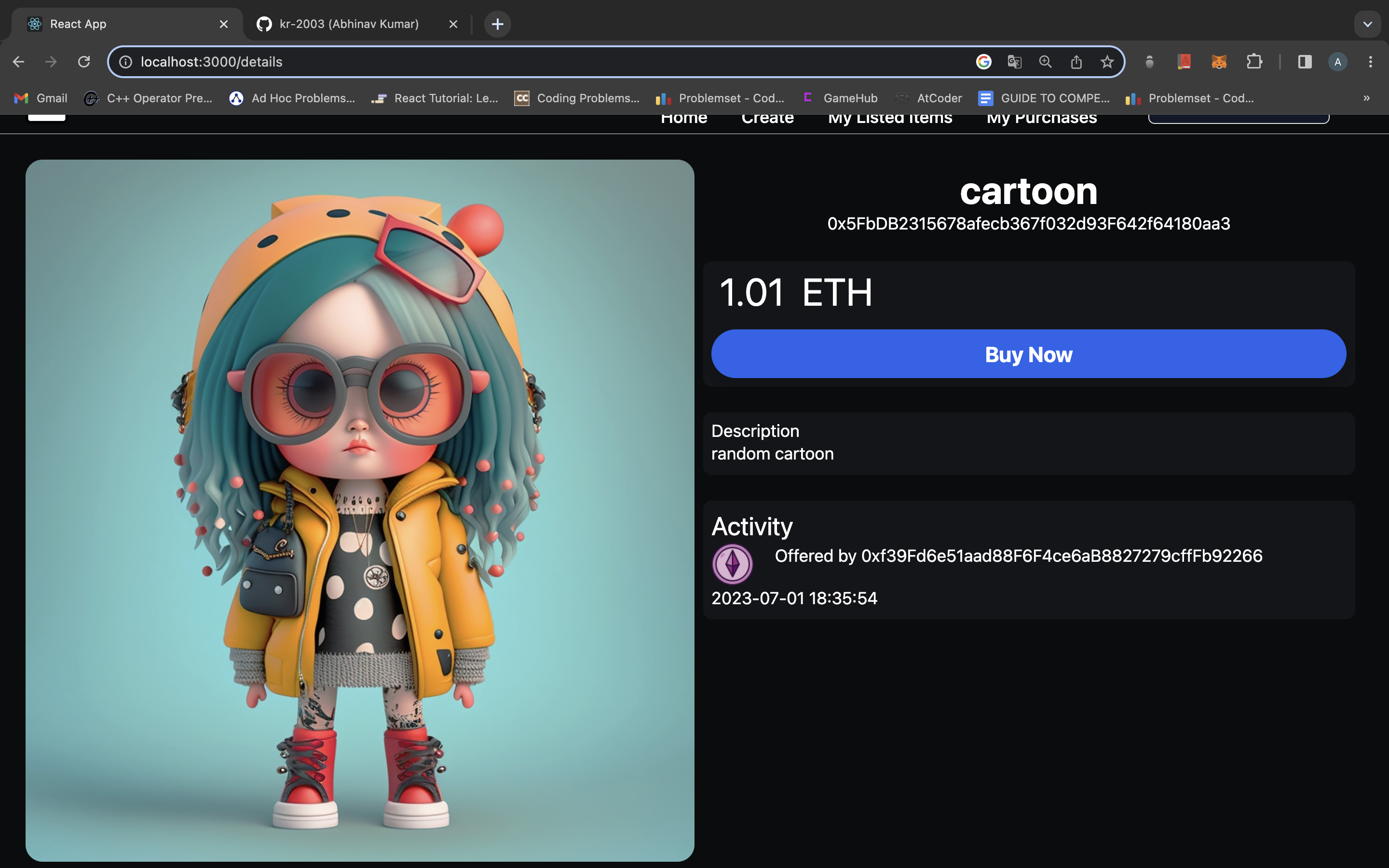
Task: Open a new browser tab
Action: pos(497,24)
